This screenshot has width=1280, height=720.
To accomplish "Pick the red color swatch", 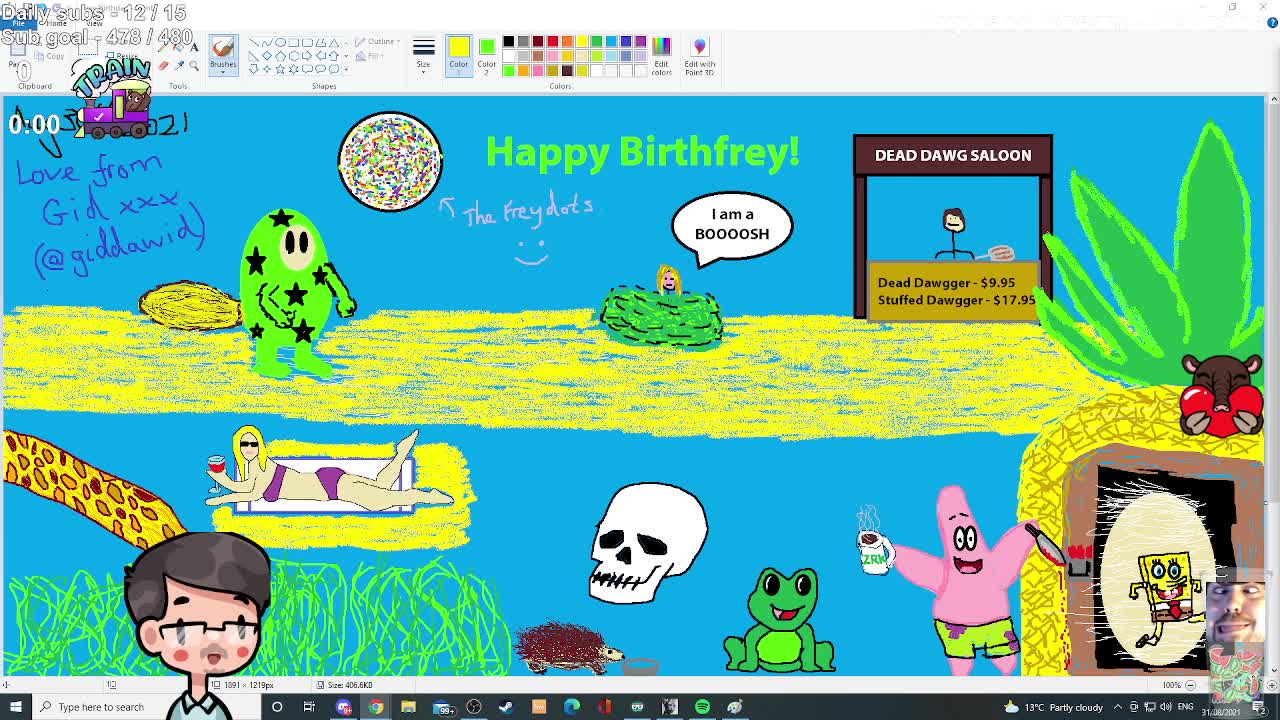I will pos(552,42).
